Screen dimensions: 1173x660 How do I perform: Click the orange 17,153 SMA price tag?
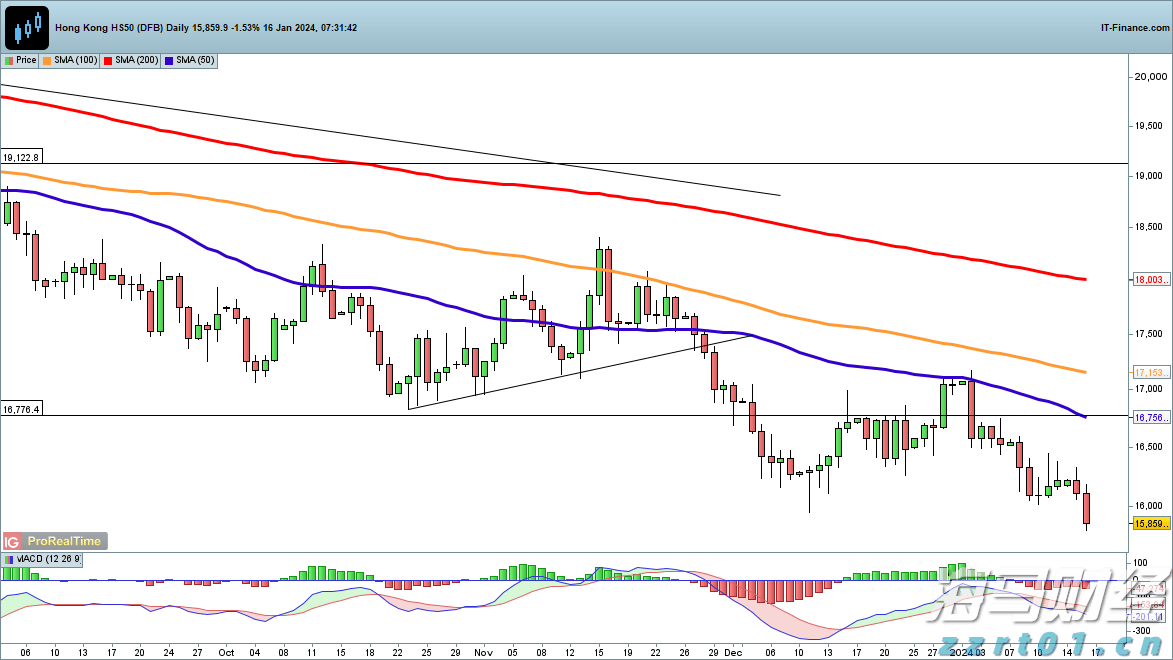(1148, 372)
